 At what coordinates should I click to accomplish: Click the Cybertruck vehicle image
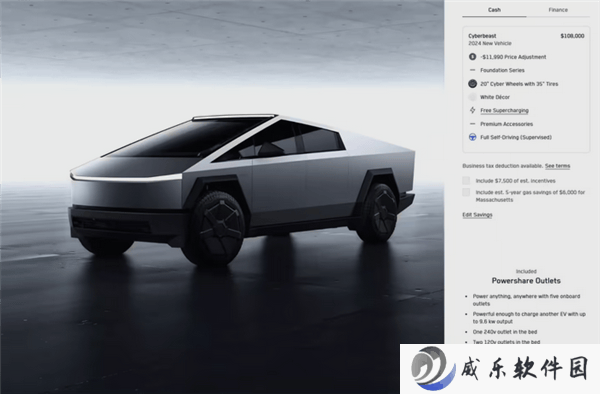pos(242,189)
